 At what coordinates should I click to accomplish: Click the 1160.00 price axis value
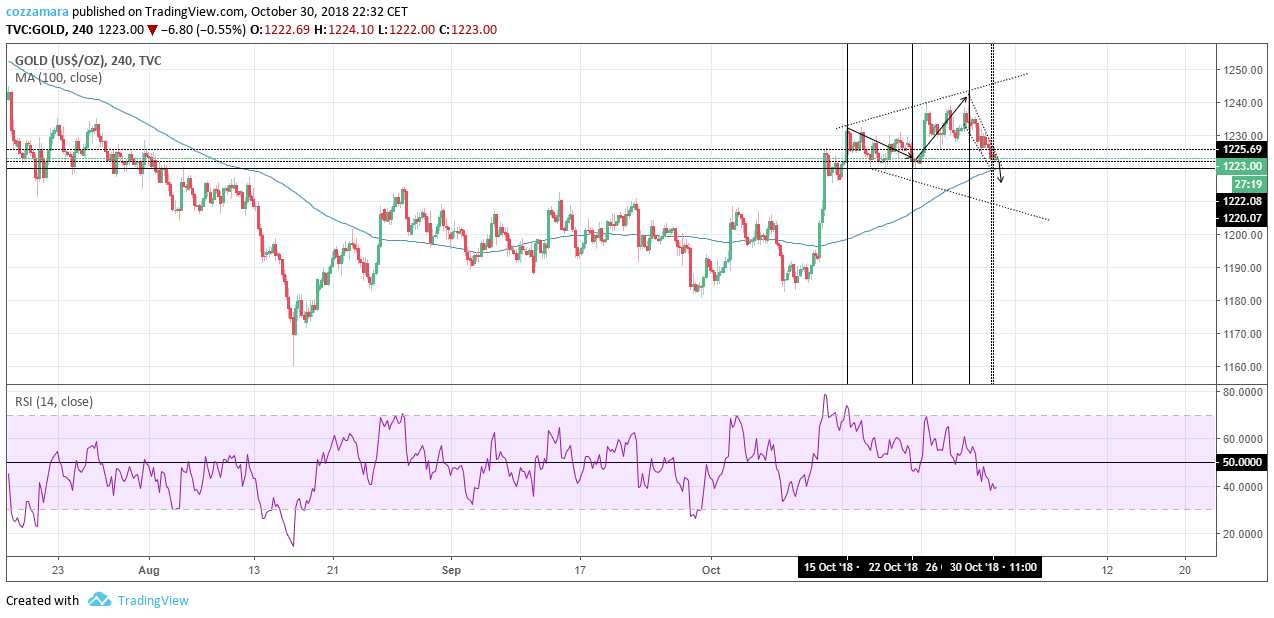(1242, 367)
